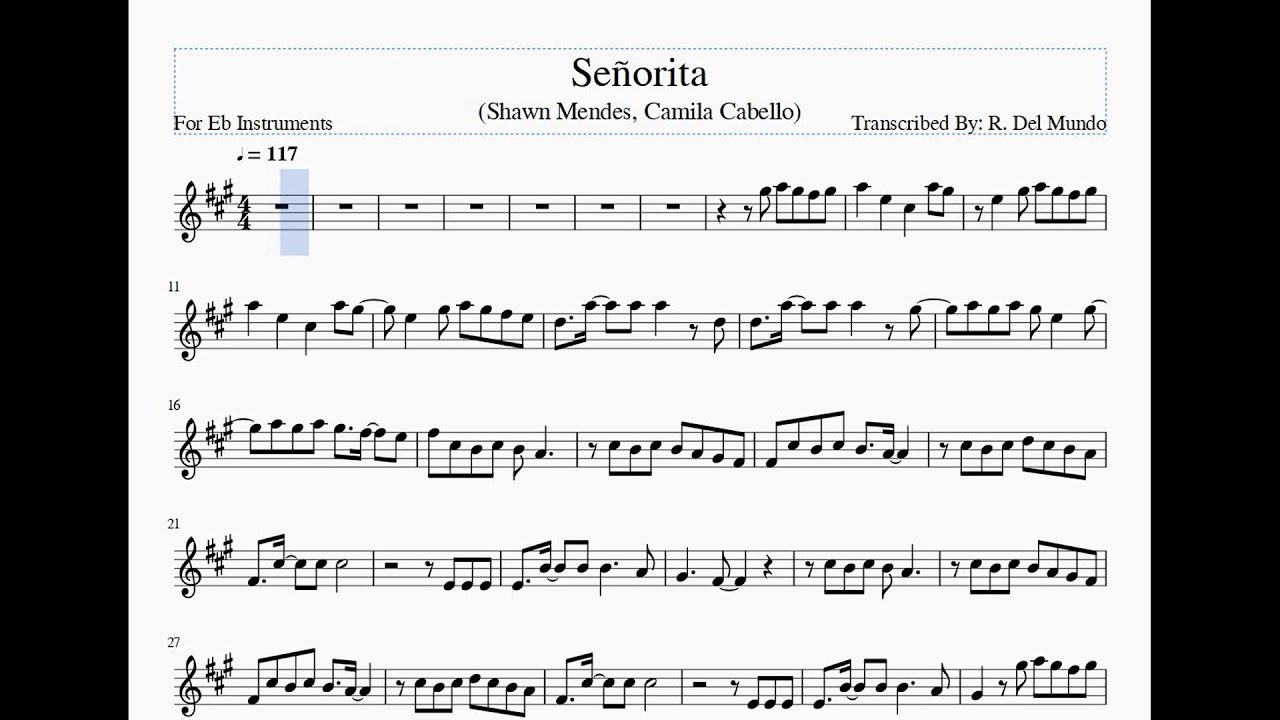Click the tempo marking "= 117"

pos(266,154)
